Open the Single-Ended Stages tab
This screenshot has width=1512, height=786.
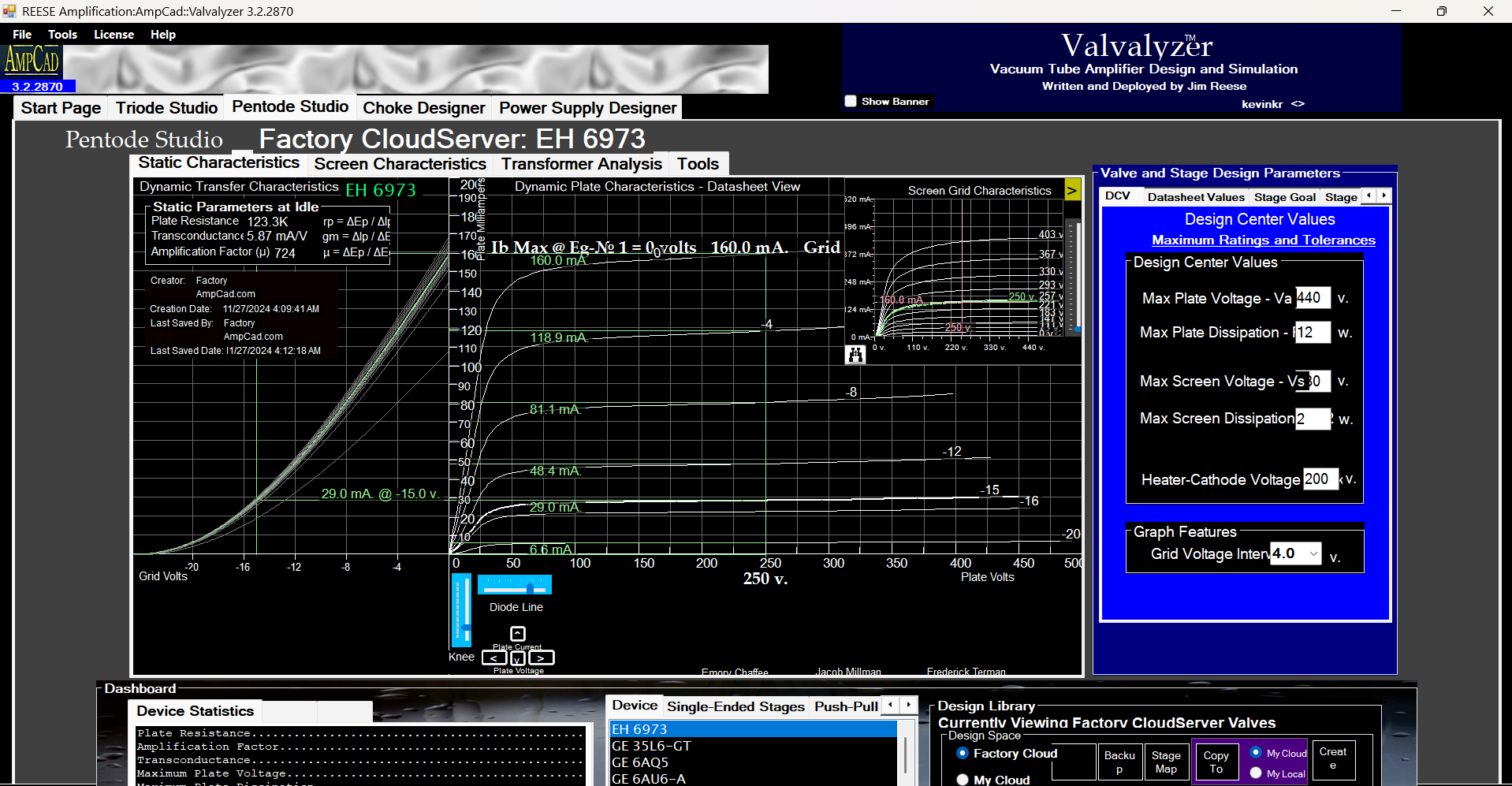click(x=736, y=706)
